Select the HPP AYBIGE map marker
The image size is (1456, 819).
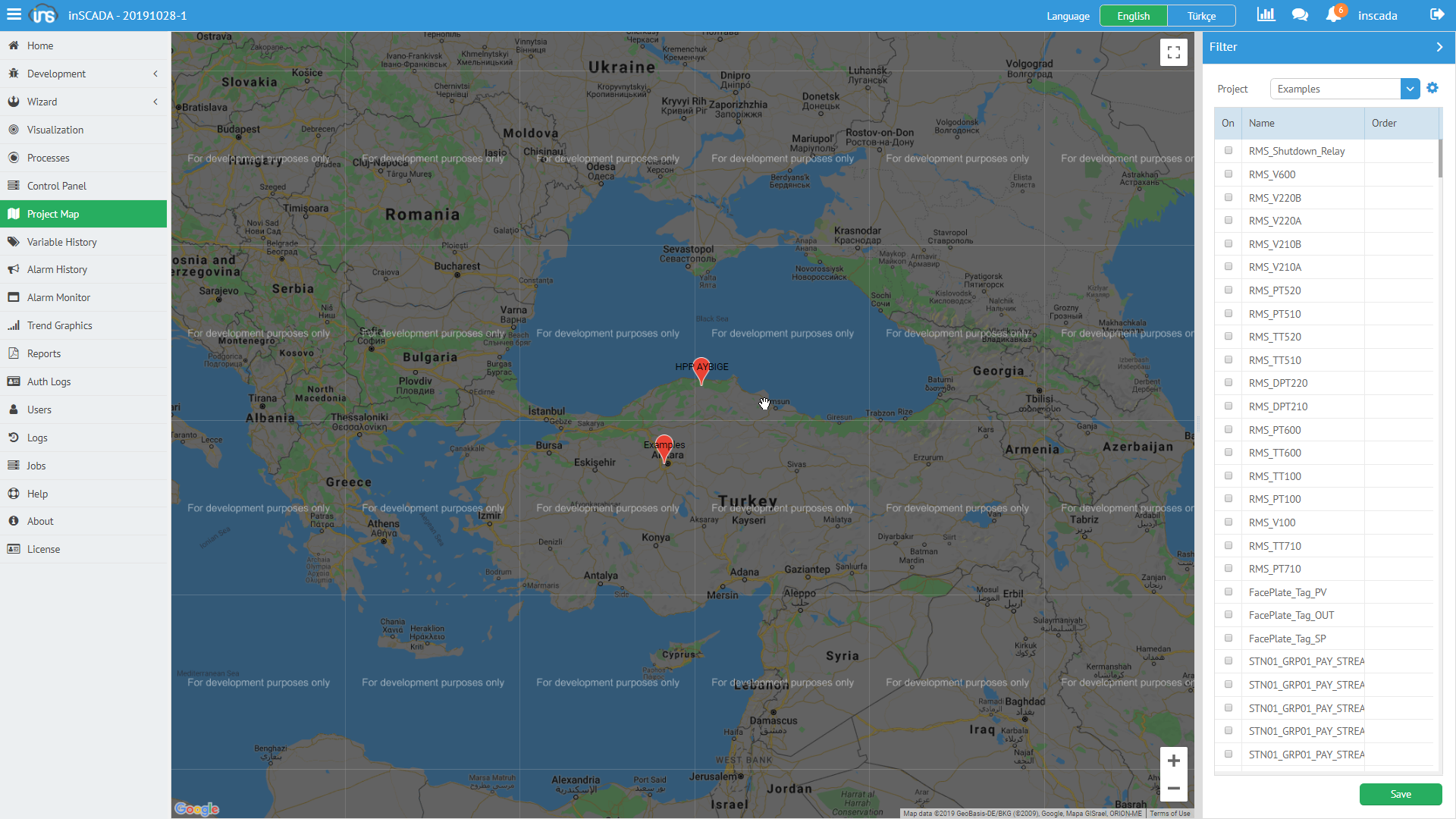point(701,372)
